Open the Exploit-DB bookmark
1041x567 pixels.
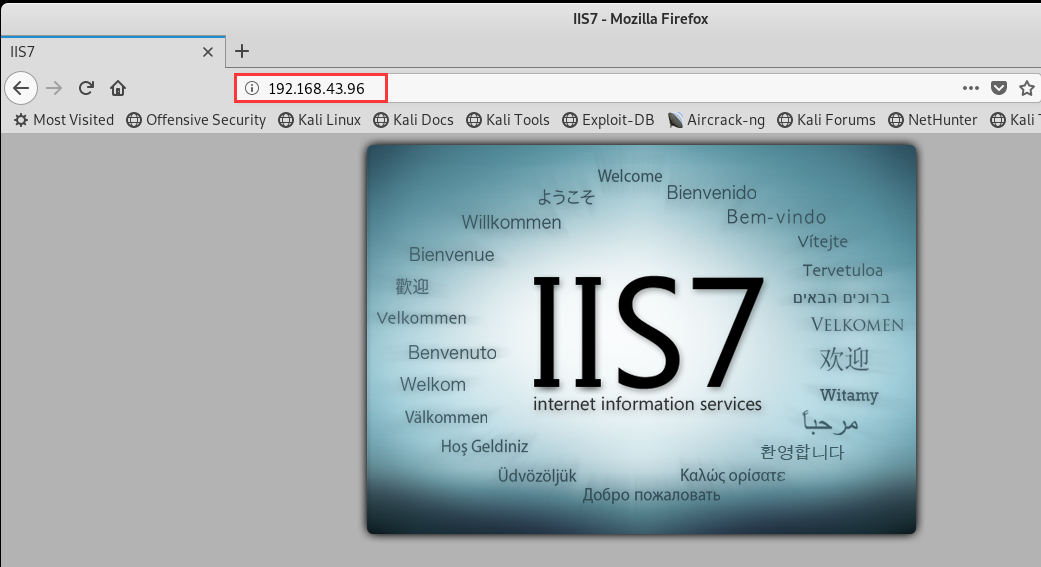pyautogui.click(x=608, y=120)
